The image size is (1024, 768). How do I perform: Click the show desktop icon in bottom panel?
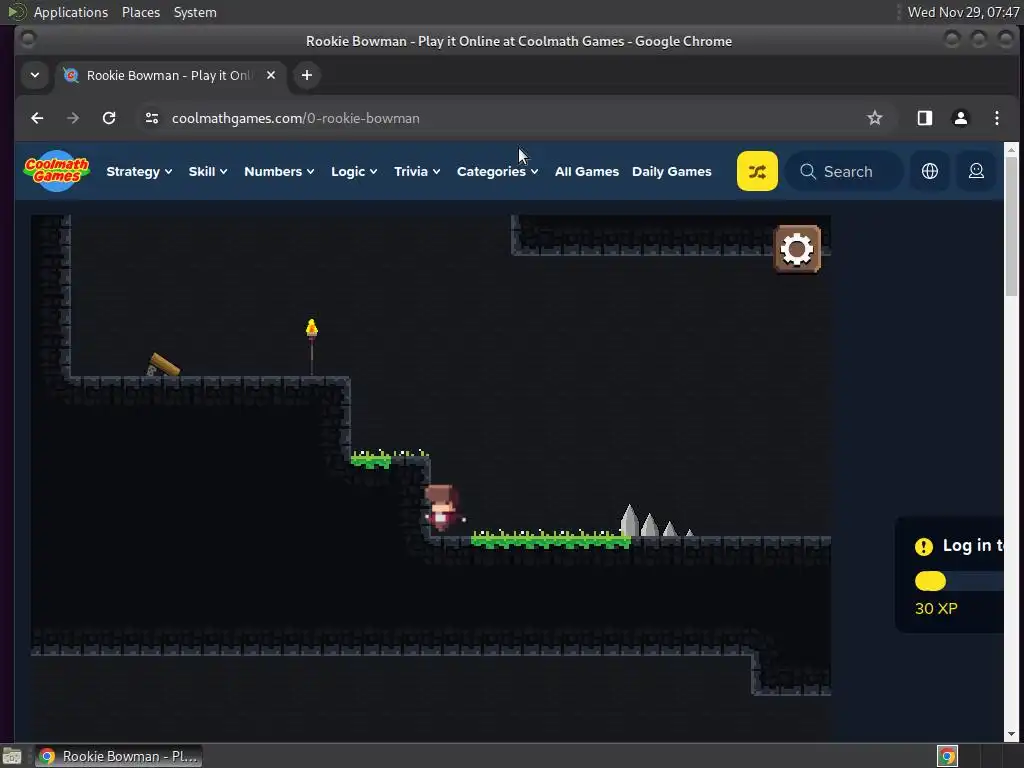(x=12, y=756)
